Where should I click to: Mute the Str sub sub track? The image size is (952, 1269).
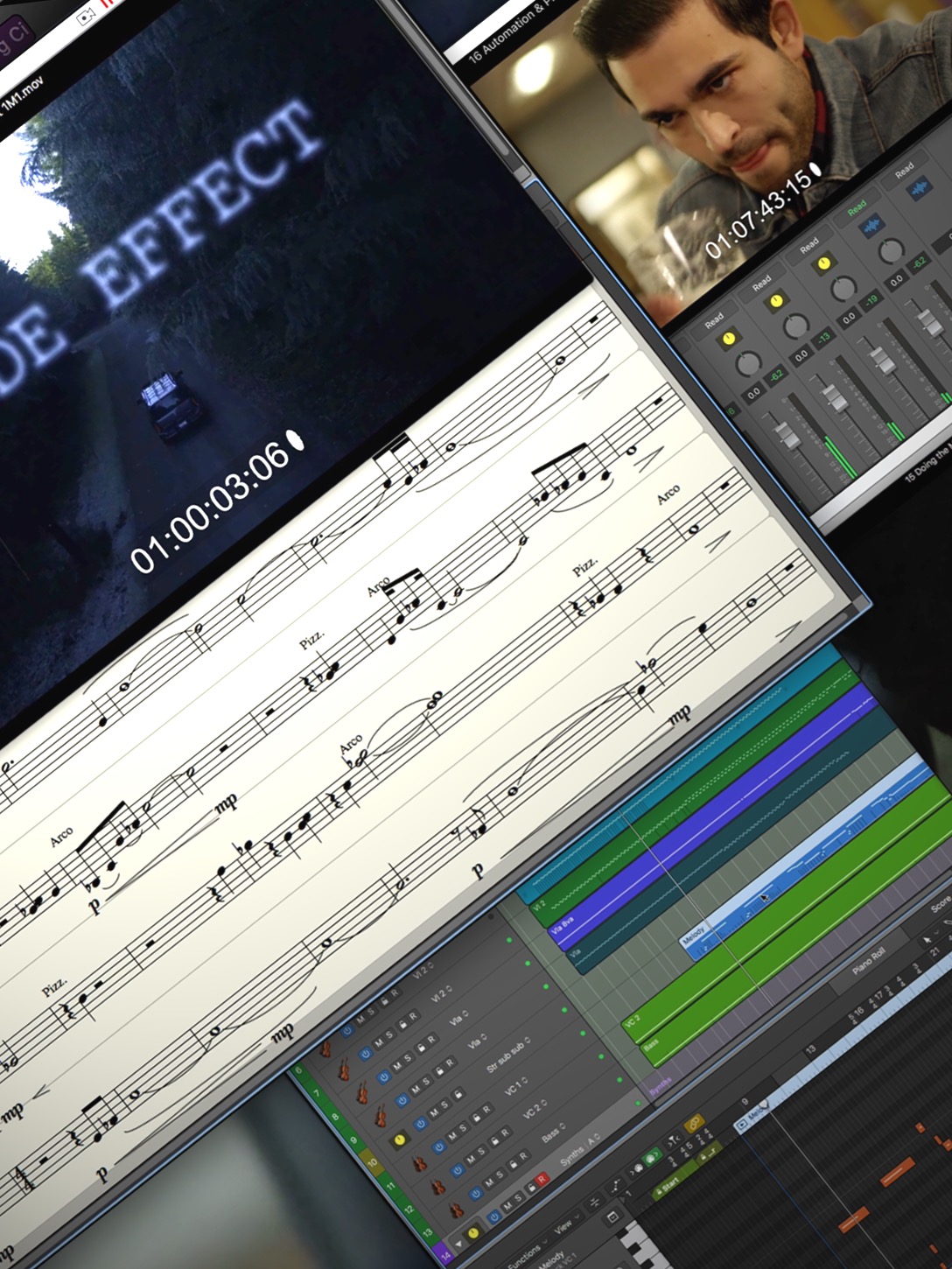point(434,1112)
